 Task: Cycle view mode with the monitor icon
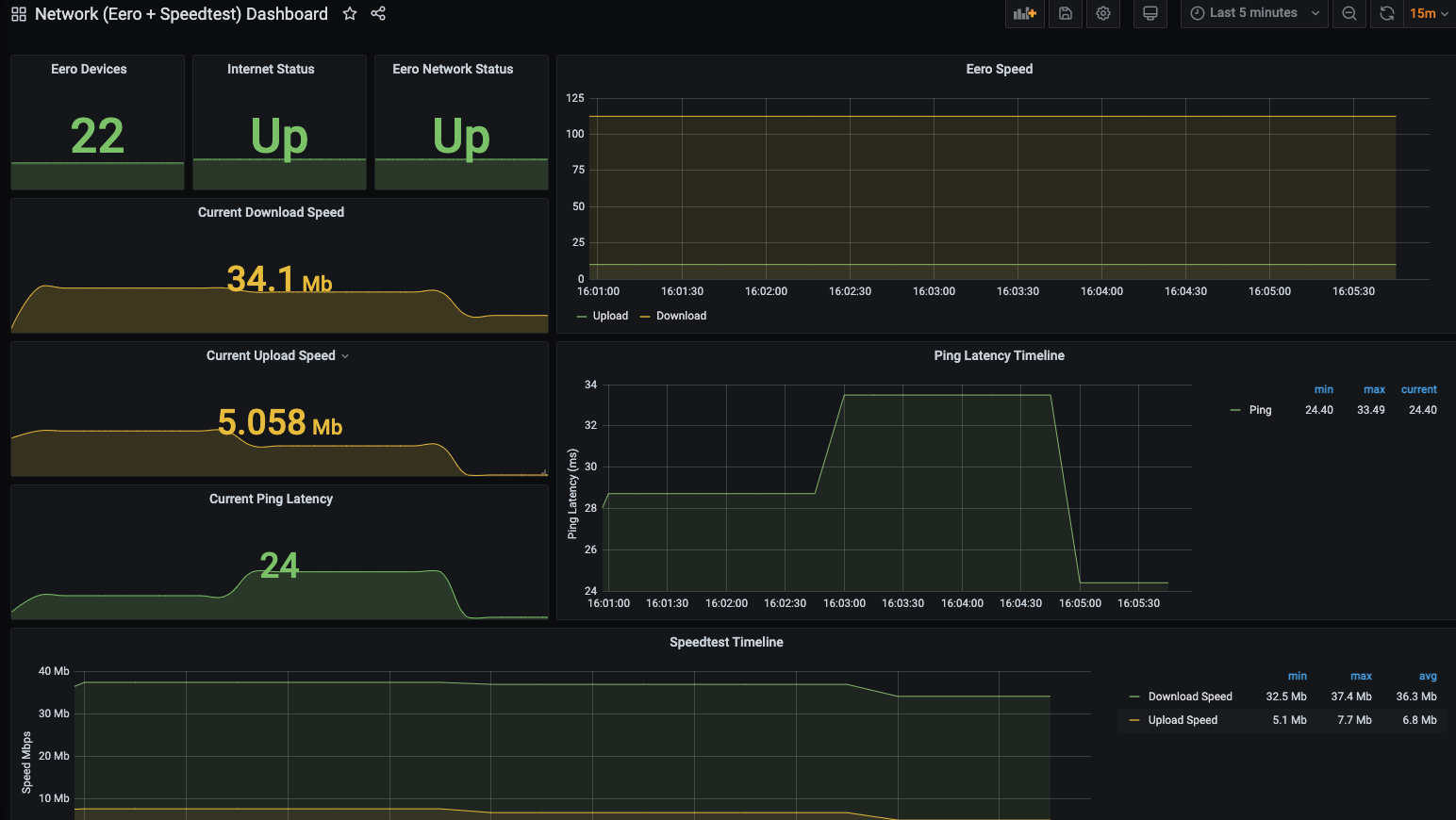pos(1150,13)
